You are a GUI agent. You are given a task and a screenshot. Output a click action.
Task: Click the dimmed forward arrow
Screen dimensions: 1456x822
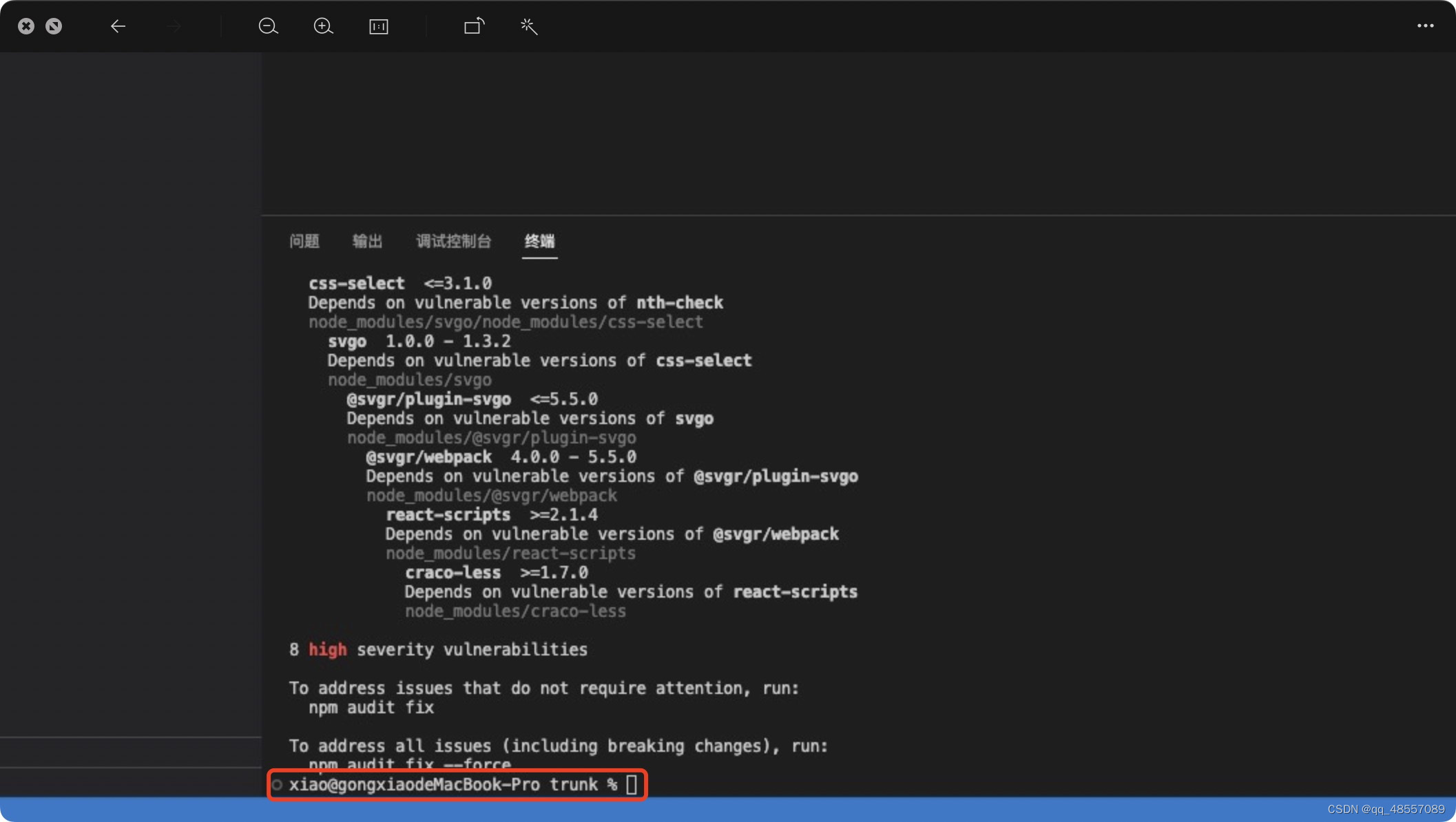point(174,26)
